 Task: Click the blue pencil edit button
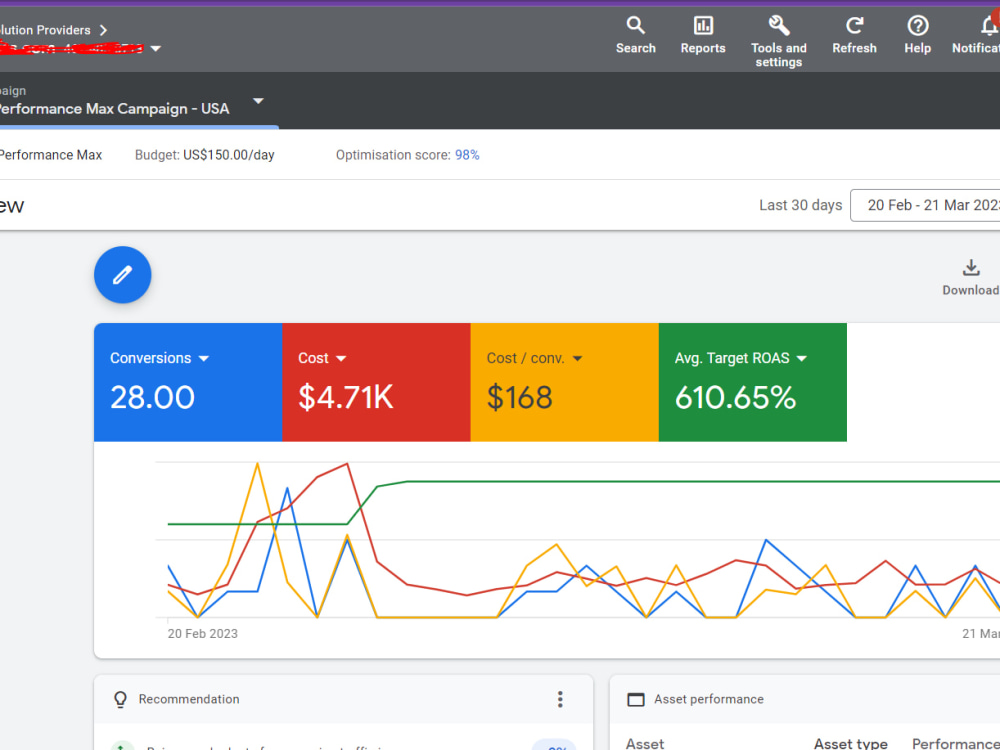click(122, 275)
